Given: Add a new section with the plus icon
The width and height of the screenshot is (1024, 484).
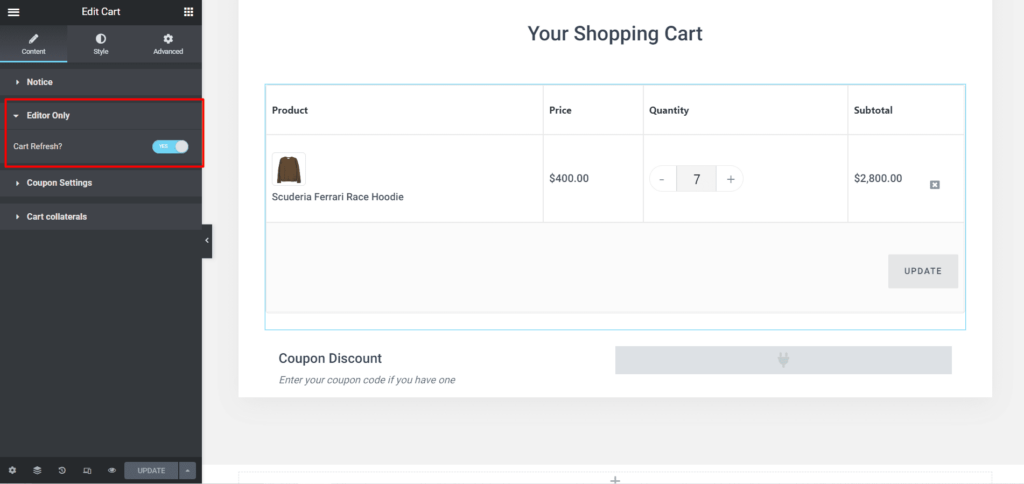Looking at the screenshot, I should point(615,480).
